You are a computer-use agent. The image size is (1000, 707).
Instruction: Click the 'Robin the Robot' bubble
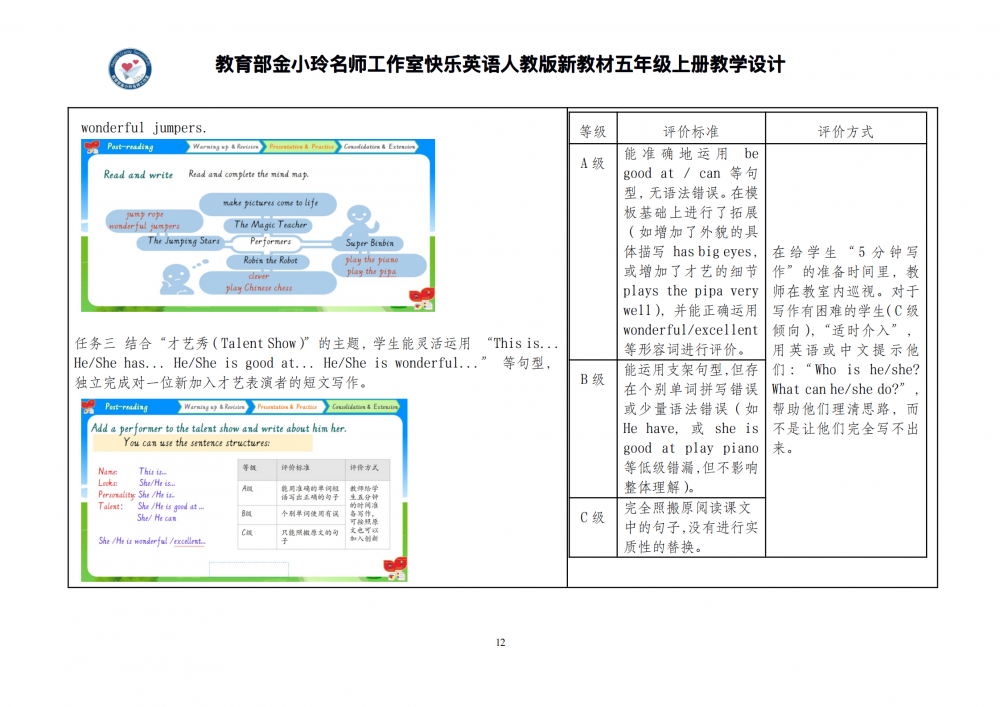pos(270,261)
